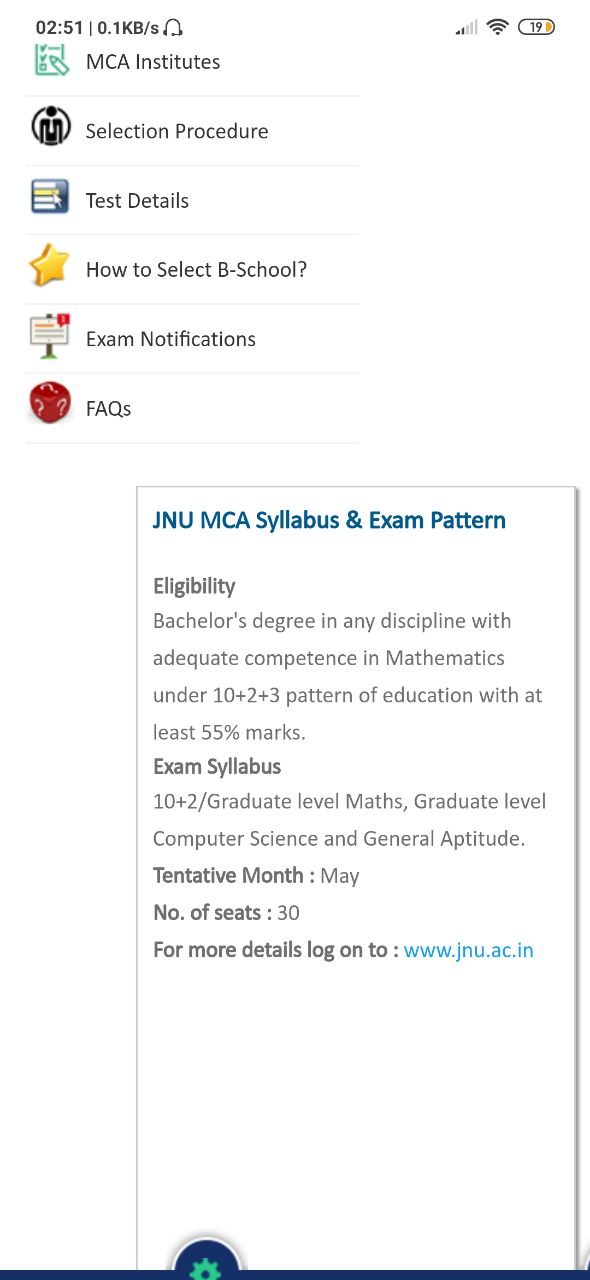Tap the Test Details list icon
The width and height of the screenshot is (590, 1280).
point(50,197)
